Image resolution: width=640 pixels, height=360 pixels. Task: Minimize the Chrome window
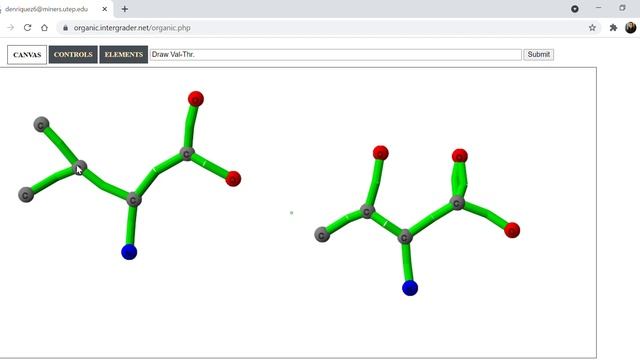[598, 9]
